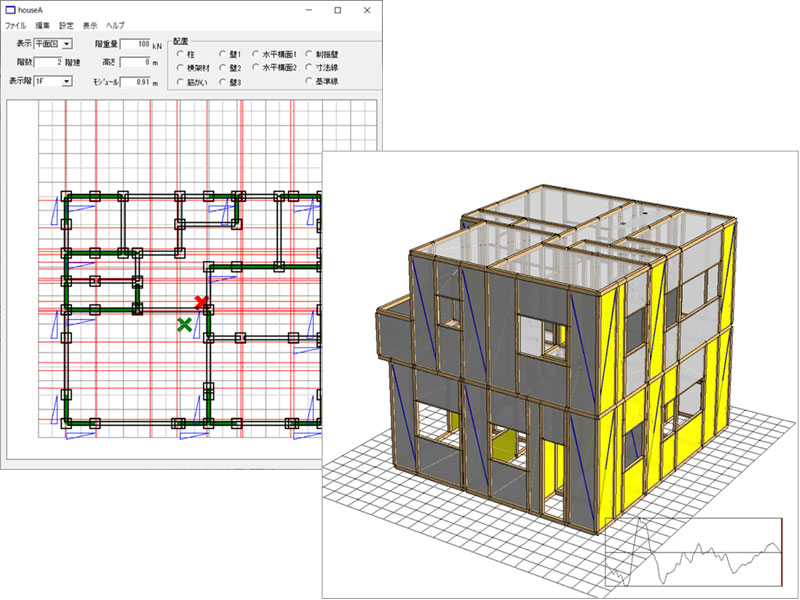Maximize the houseA window

(x=337, y=10)
